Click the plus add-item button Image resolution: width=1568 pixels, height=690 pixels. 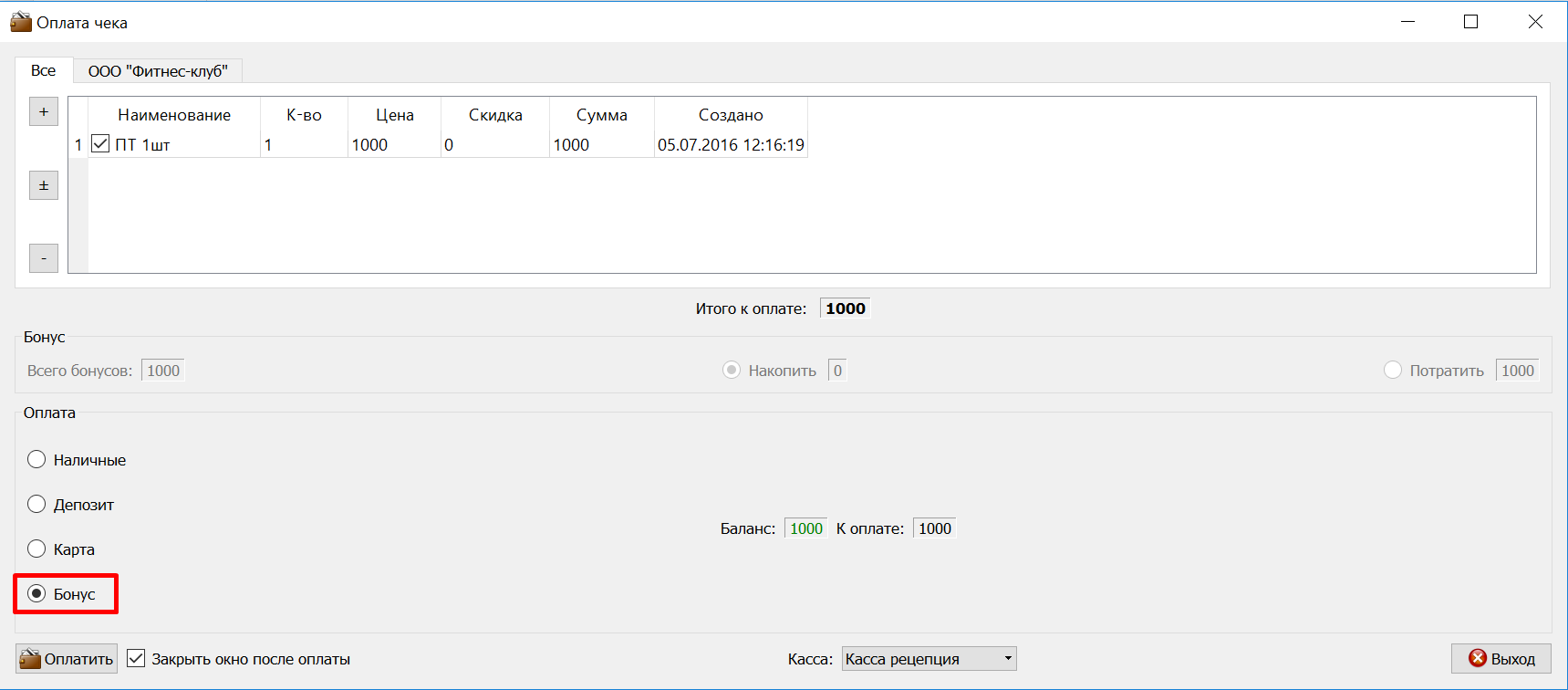click(44, 112)
